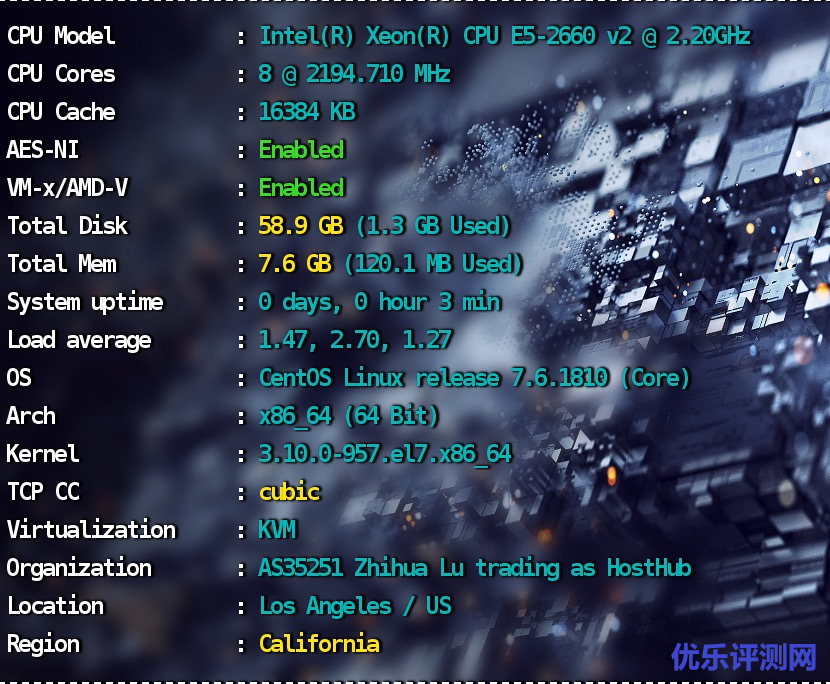This screenshot has width=830, height=684.
Task: Click the CPU Cache 16384 KB value
Action: point(308,112)
